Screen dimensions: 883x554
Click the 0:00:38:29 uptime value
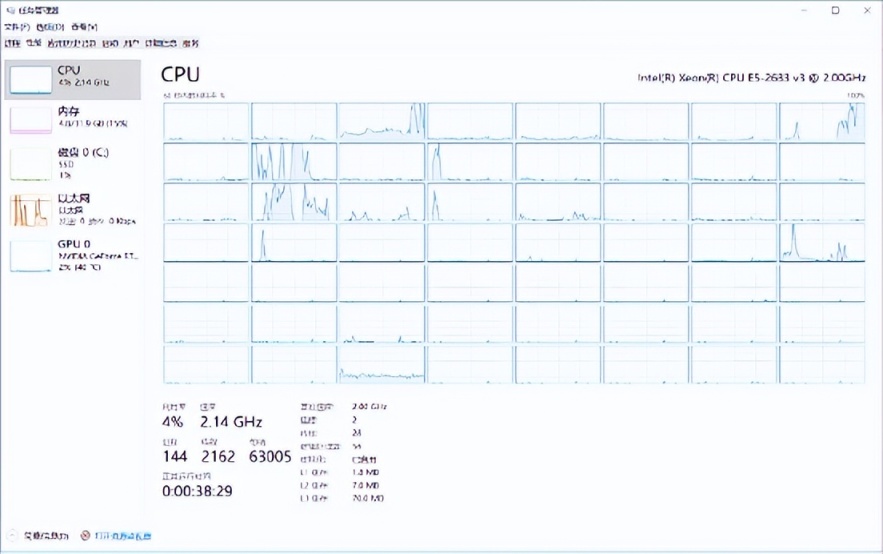pos(197,491)
